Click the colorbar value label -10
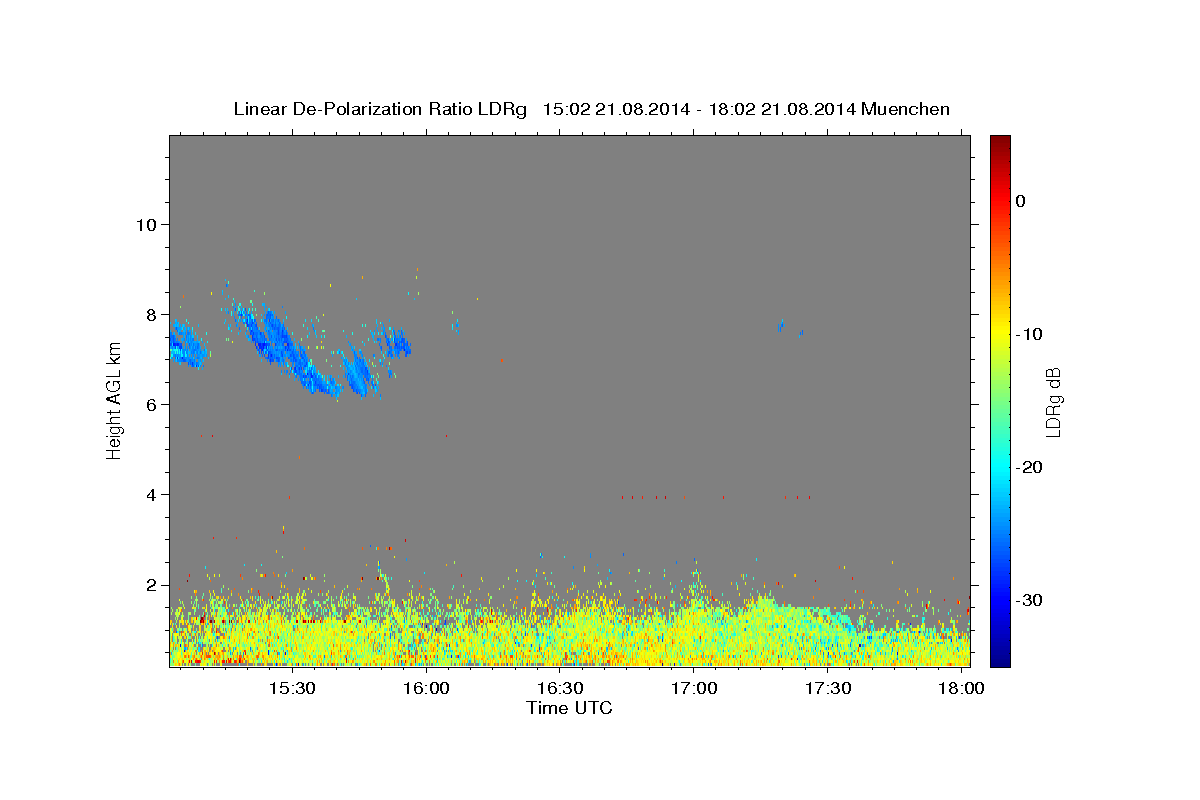Viewport: 1200px width, 800px height. (1030, 334)
